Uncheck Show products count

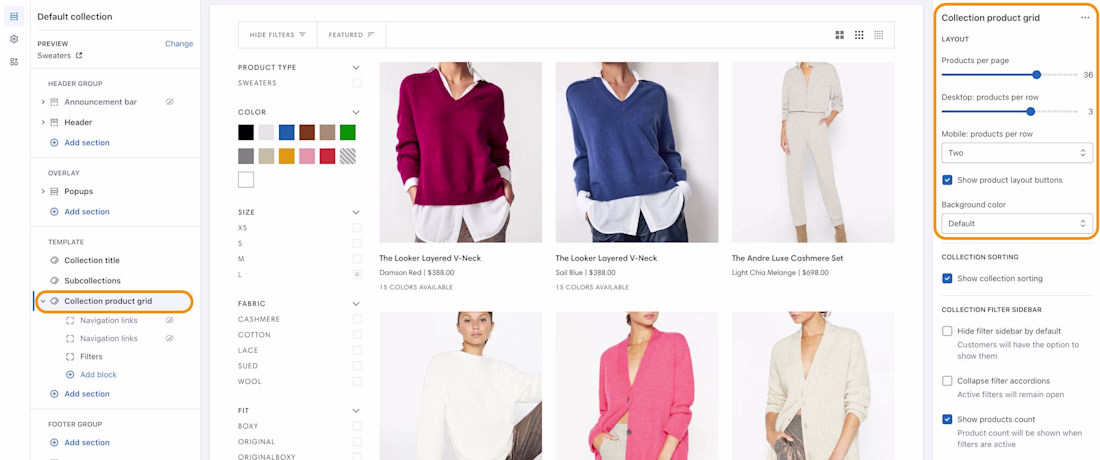[947, 420]
